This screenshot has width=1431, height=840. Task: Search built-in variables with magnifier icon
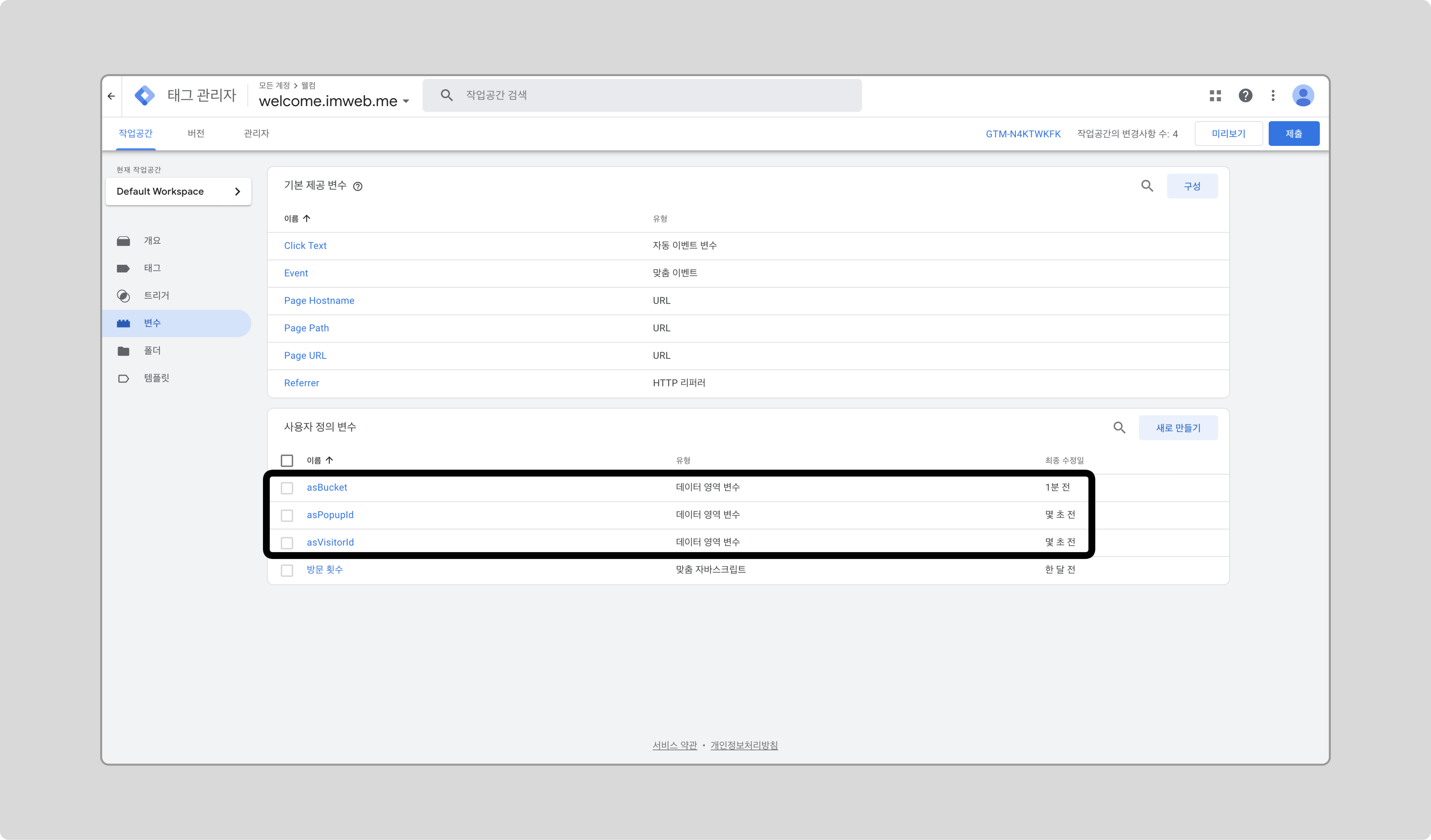click(1147, 186)
